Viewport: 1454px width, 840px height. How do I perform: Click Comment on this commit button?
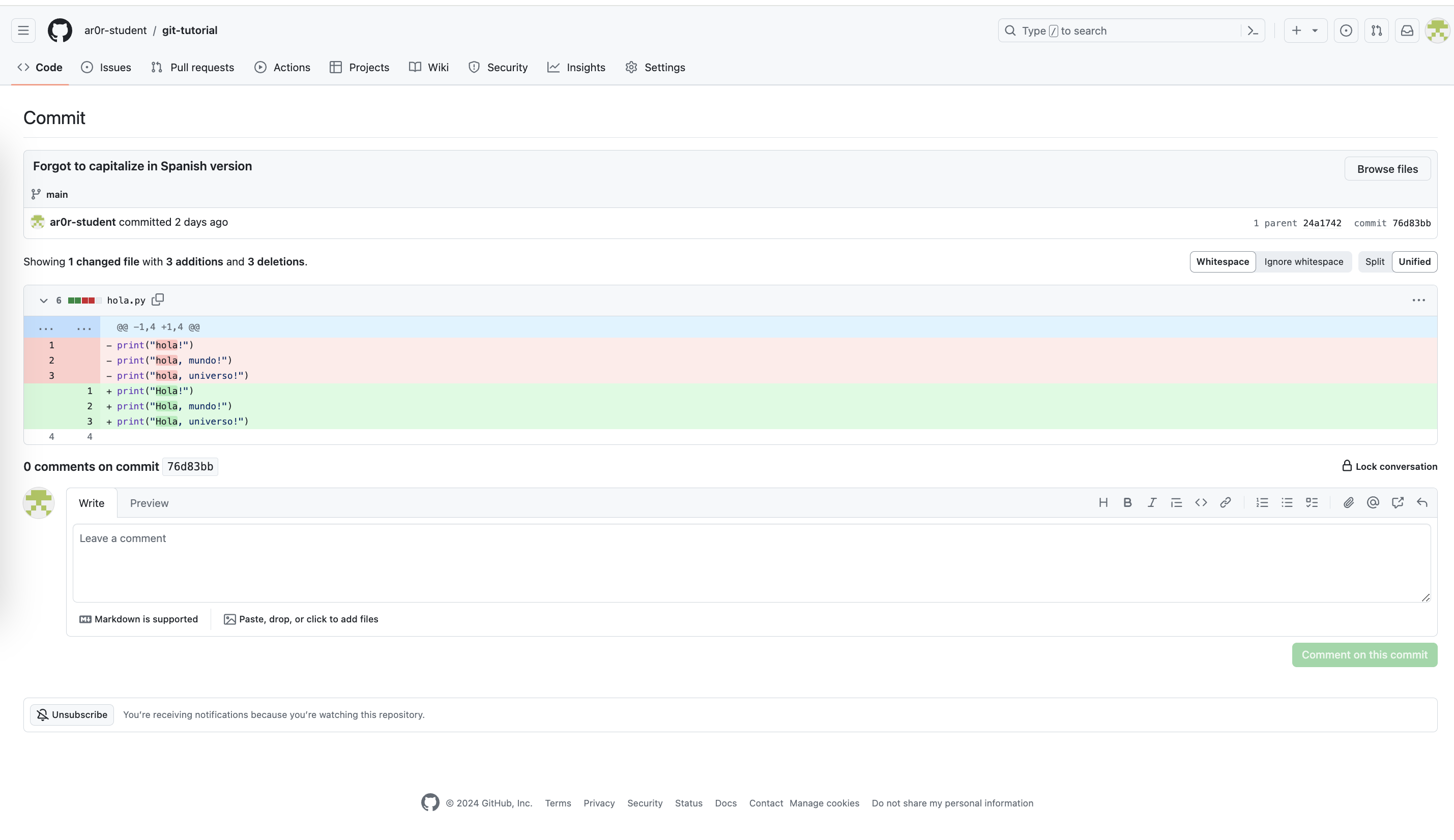tap(1364, 655)
